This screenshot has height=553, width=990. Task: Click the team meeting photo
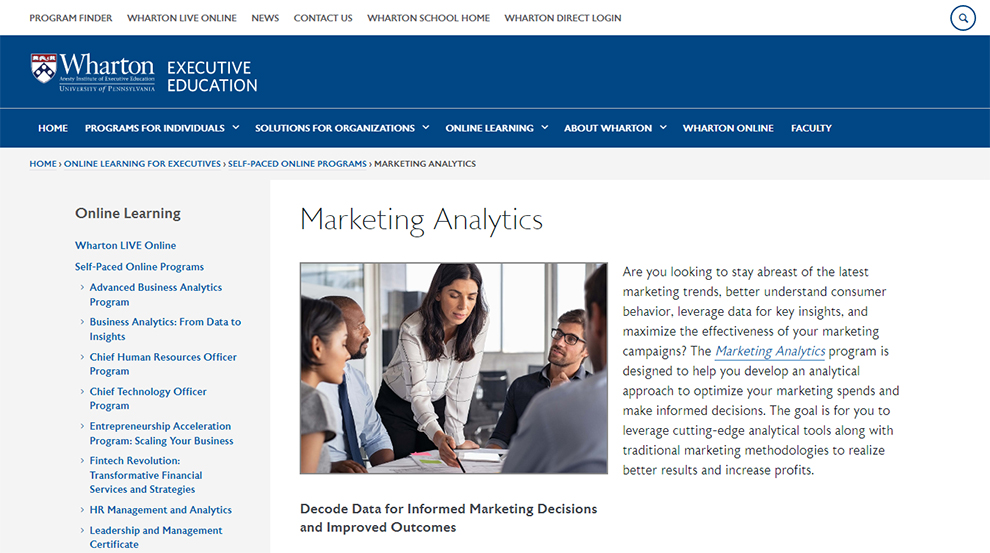click(x=453, y=368)
